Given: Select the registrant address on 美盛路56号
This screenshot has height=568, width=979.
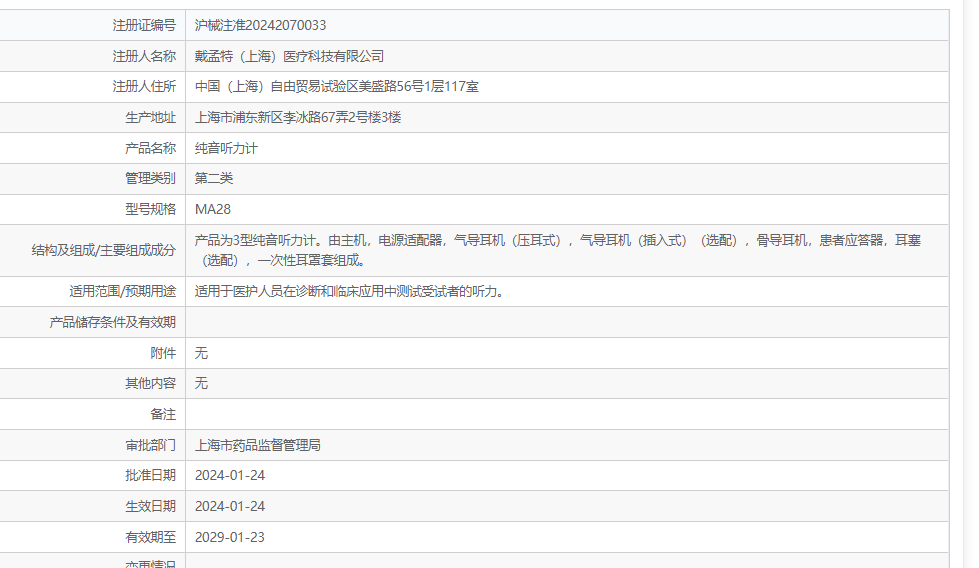Looking at the screenshot, I should (x=336, y=87).
